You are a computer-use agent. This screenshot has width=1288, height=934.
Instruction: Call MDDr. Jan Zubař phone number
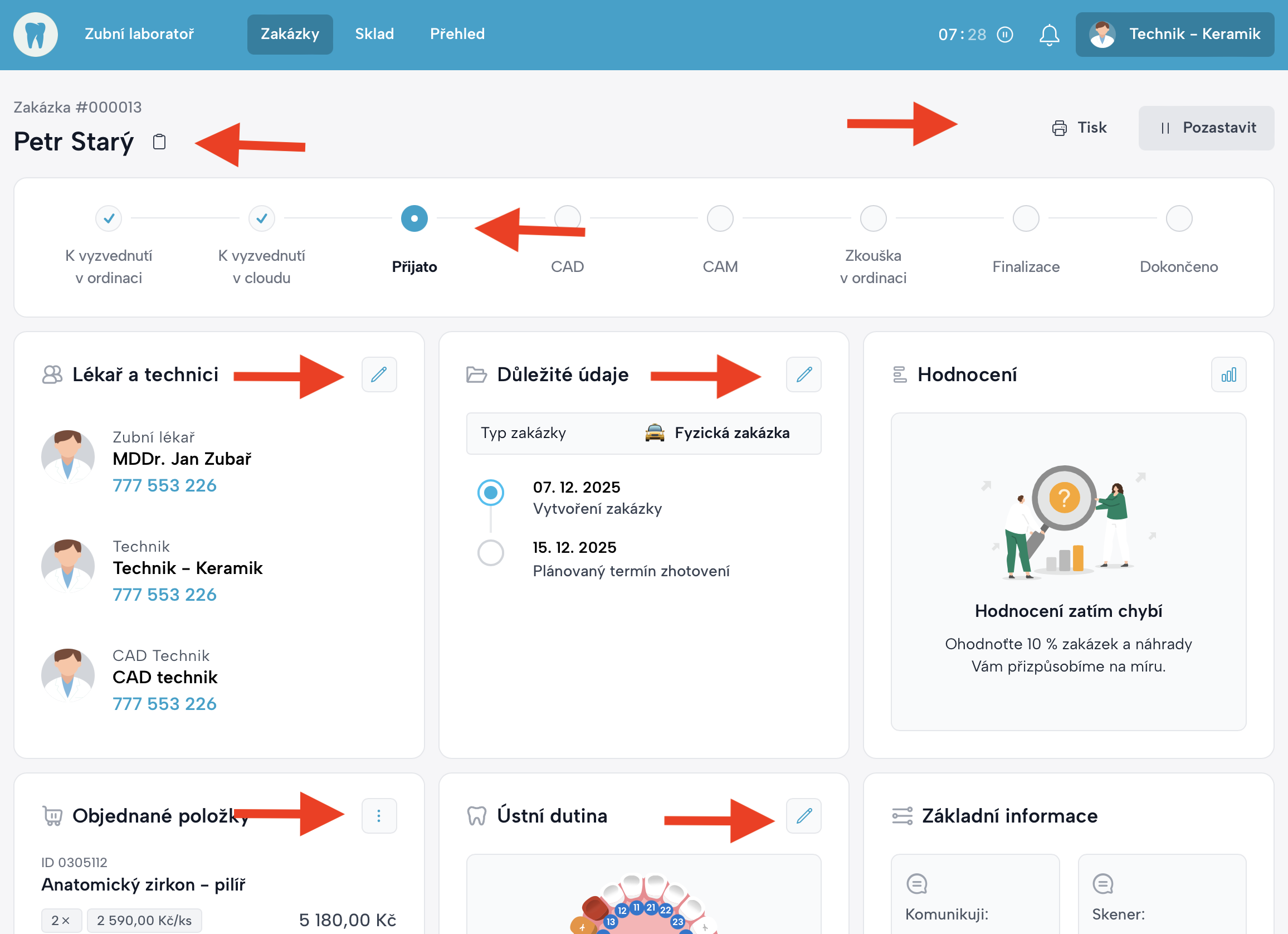164,485
